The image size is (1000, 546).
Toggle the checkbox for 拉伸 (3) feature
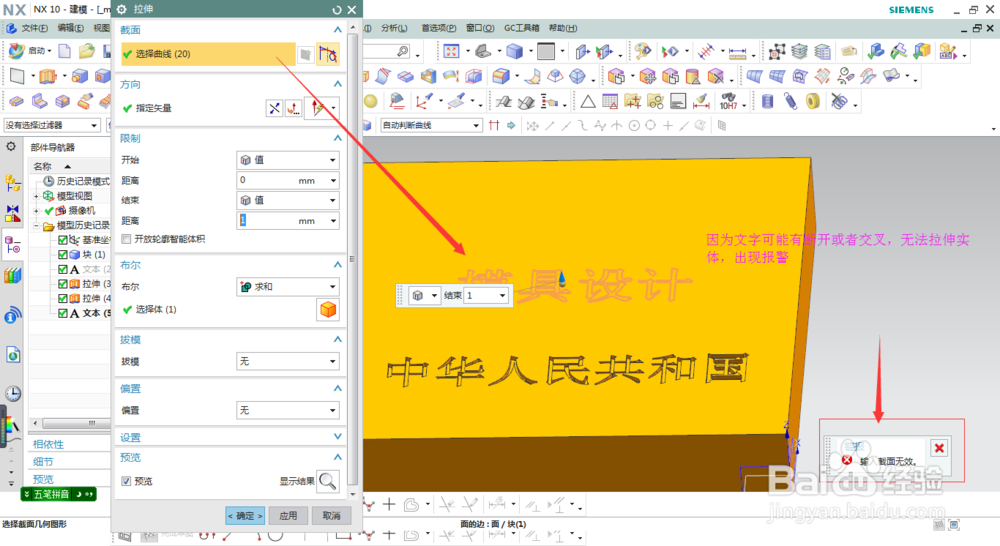pyautogui.click(x=62, y=284)
